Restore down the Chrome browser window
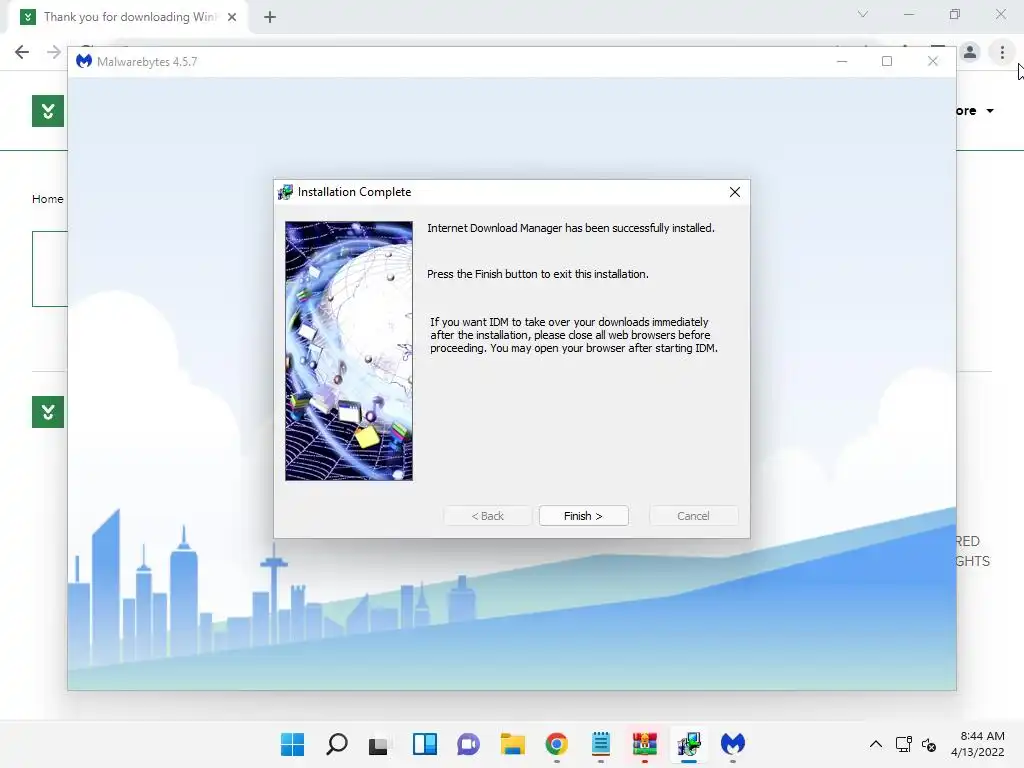The height and width of the screenshot is (768, 1024). tap(955, 14)
